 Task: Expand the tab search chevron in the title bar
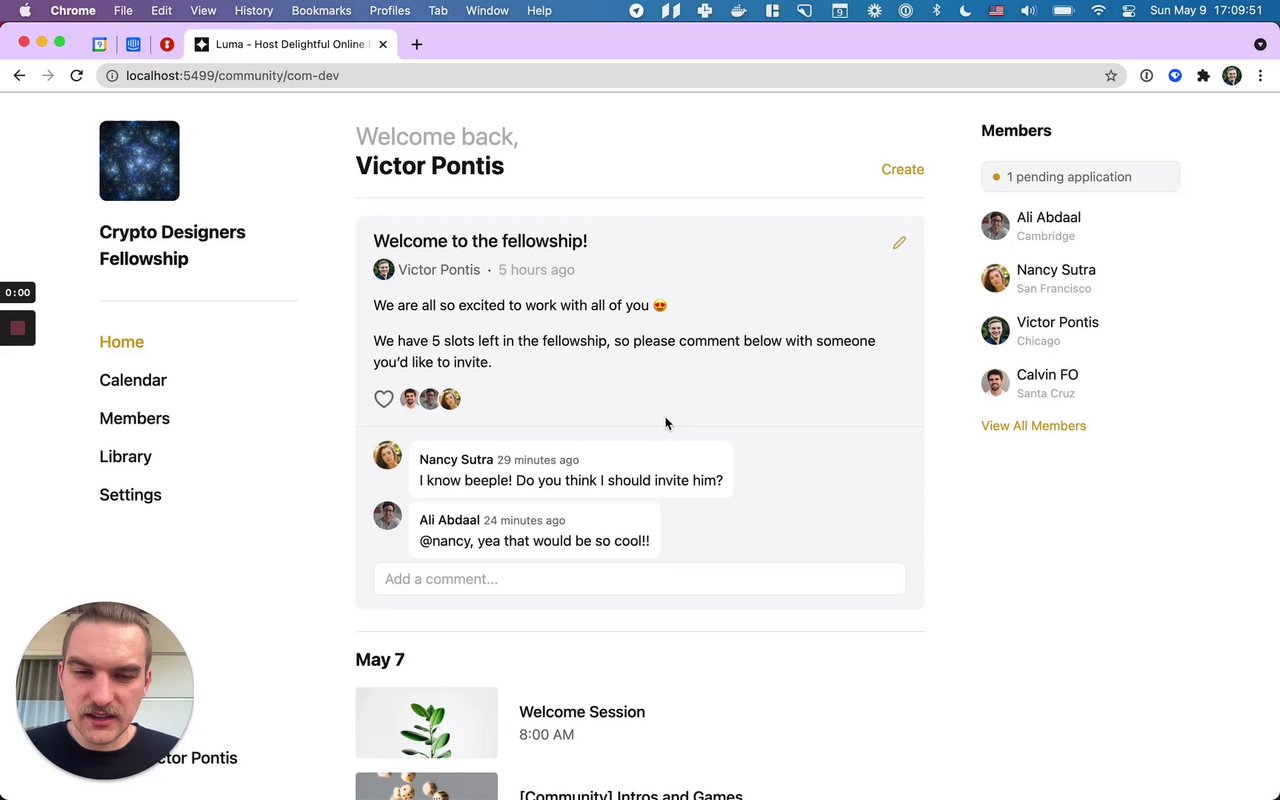click(x=1260, y=44)
